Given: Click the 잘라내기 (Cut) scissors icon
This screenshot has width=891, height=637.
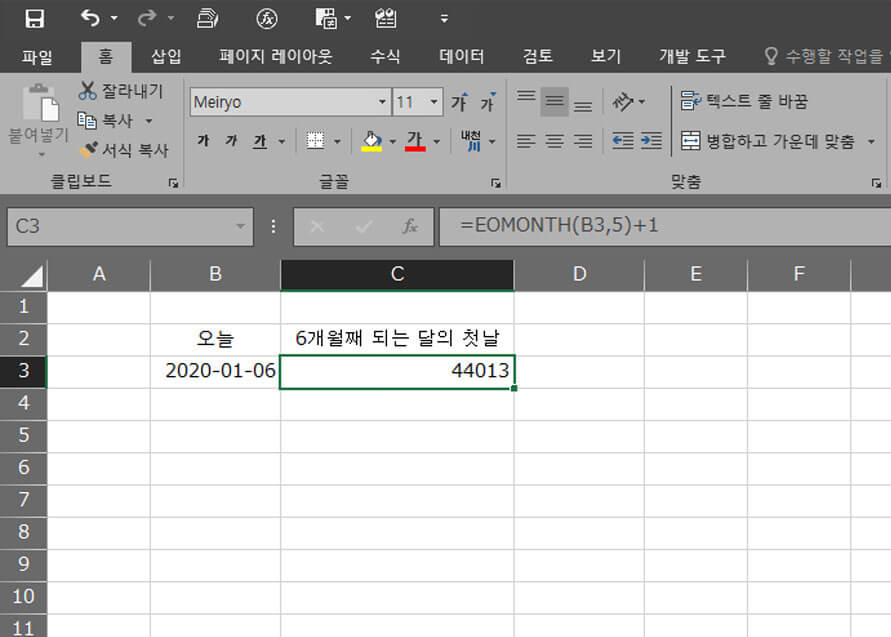Looking at the screenshot, I should coord(85,90).
